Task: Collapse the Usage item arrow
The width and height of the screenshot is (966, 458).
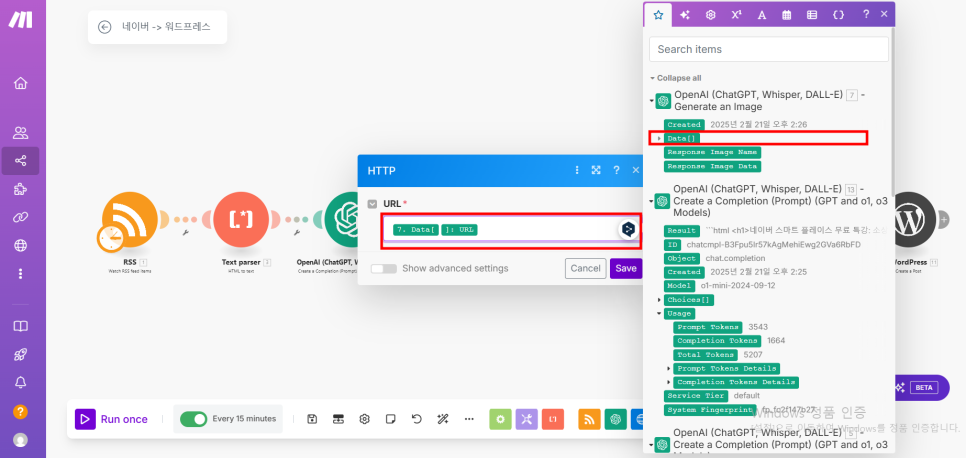Action: point(659,314)
